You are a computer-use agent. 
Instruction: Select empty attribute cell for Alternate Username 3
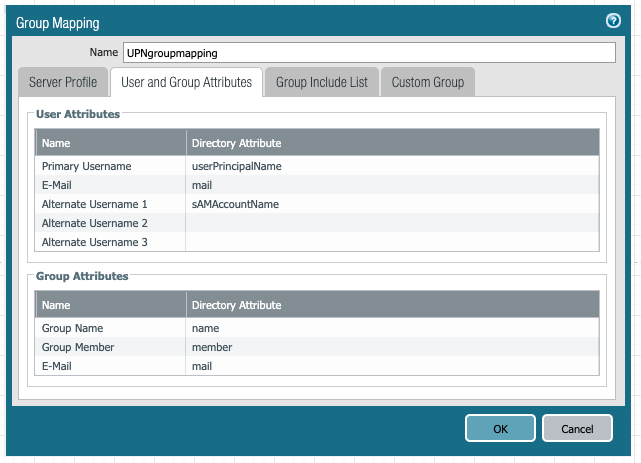click(x=392, y=242)
